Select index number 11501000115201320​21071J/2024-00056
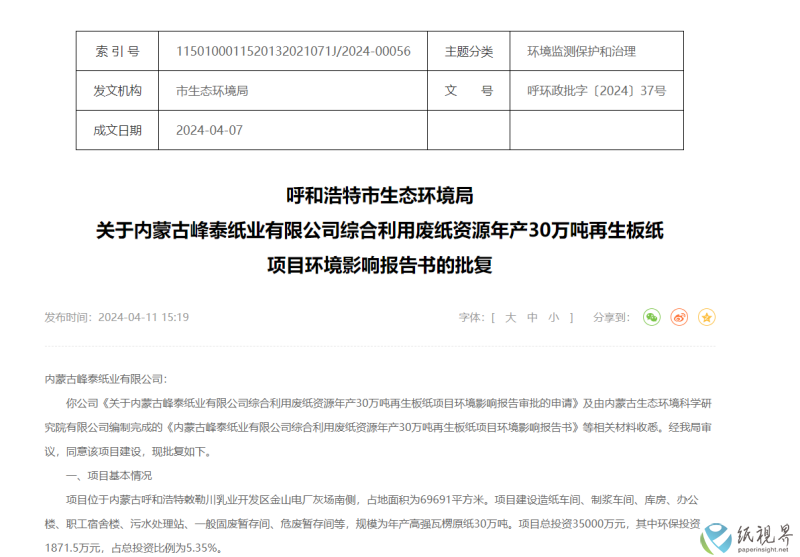This screenshot has height=557, width=800. pos(293,52)
